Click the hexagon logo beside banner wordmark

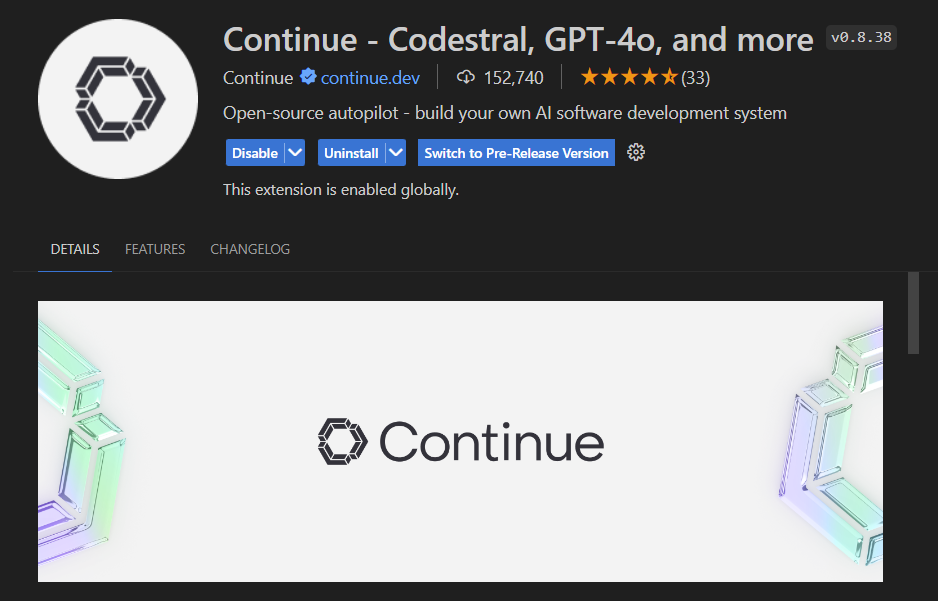point(343,442)
